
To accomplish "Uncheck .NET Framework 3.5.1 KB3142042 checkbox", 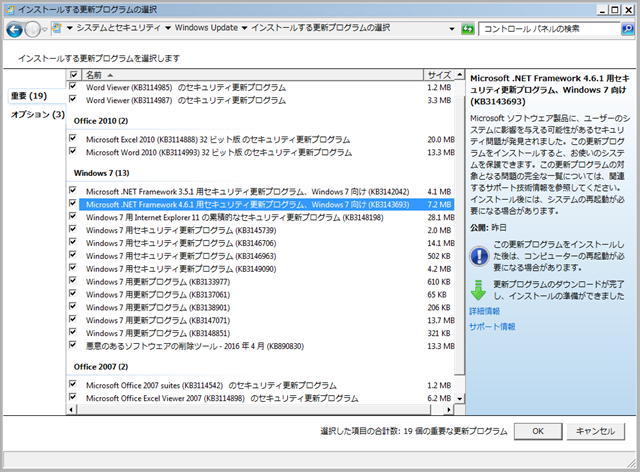I will pyautogui.click(x=73, y=190).
